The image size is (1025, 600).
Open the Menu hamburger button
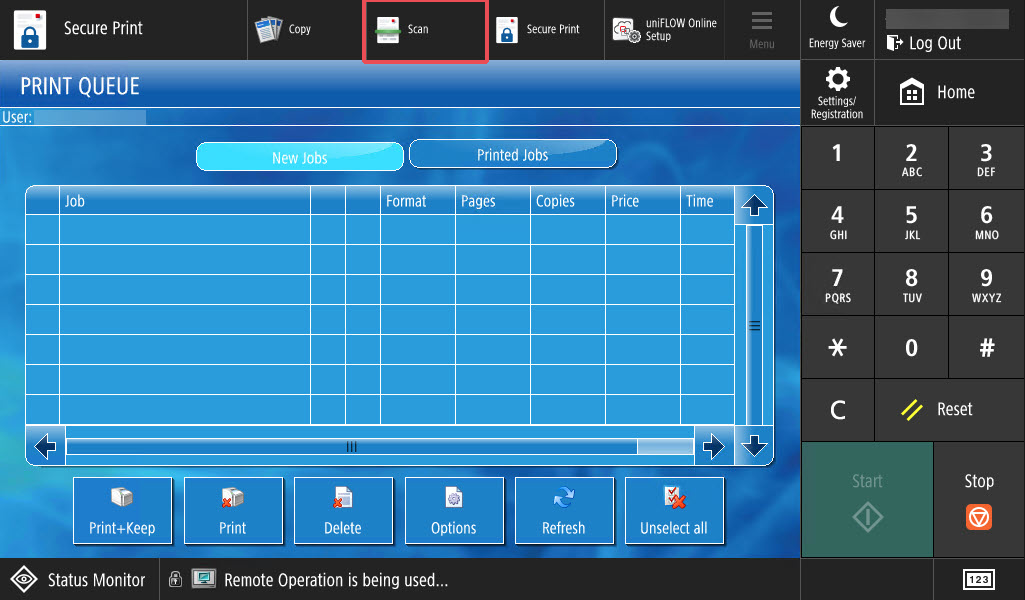point(762,29)
